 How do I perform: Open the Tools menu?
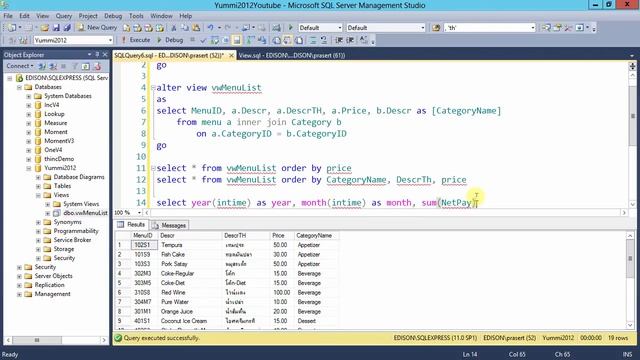point(136,16)
